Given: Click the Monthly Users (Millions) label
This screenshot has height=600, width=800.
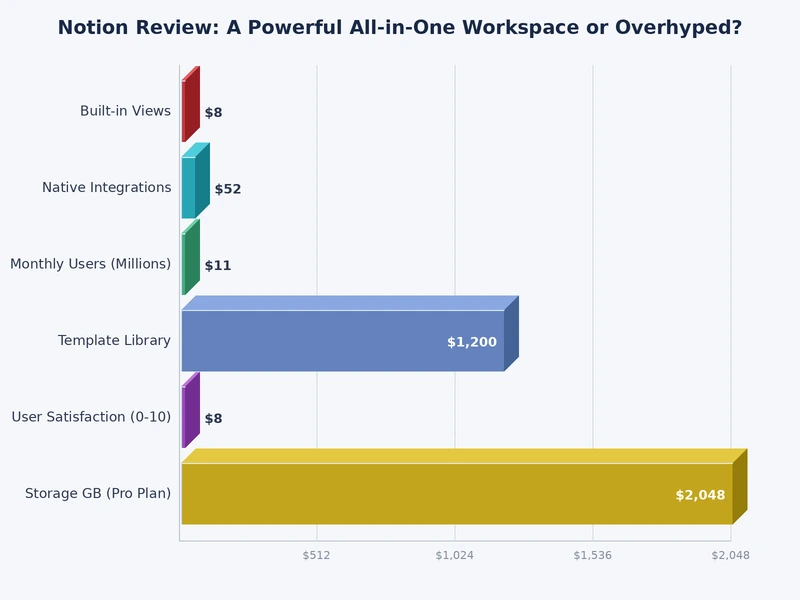Looking at the screenshot, I should (x=91, y=264).
